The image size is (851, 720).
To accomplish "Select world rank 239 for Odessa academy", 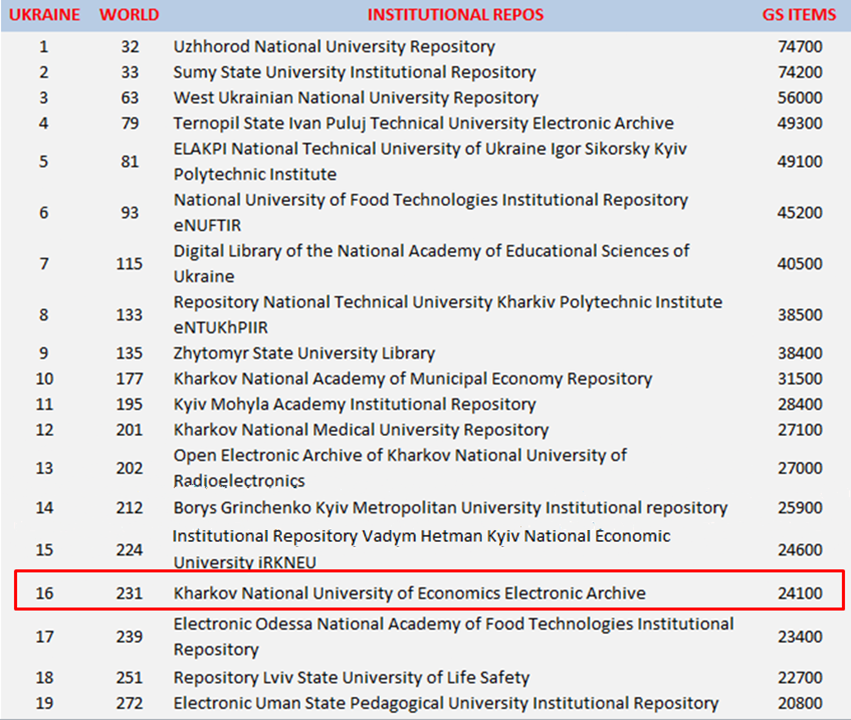I will click(129, 636).
